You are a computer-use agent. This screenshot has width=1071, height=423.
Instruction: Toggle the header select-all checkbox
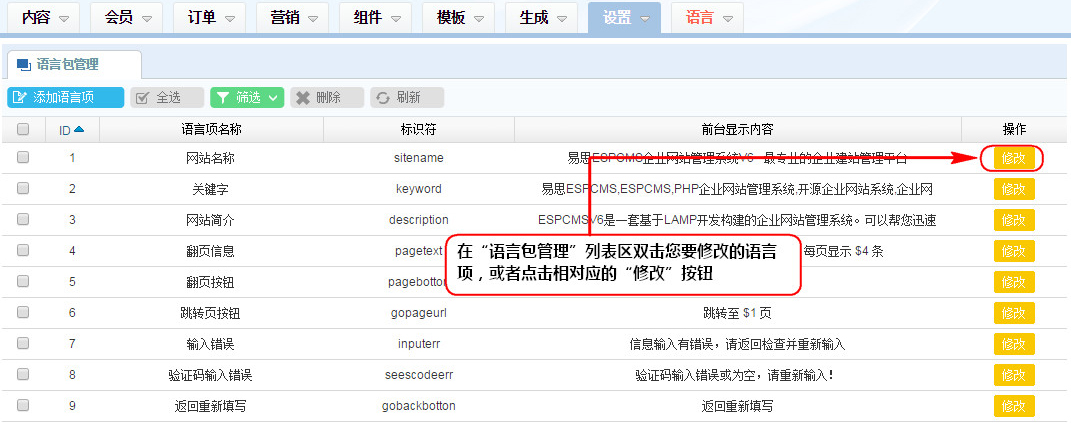tap(23, 129)
